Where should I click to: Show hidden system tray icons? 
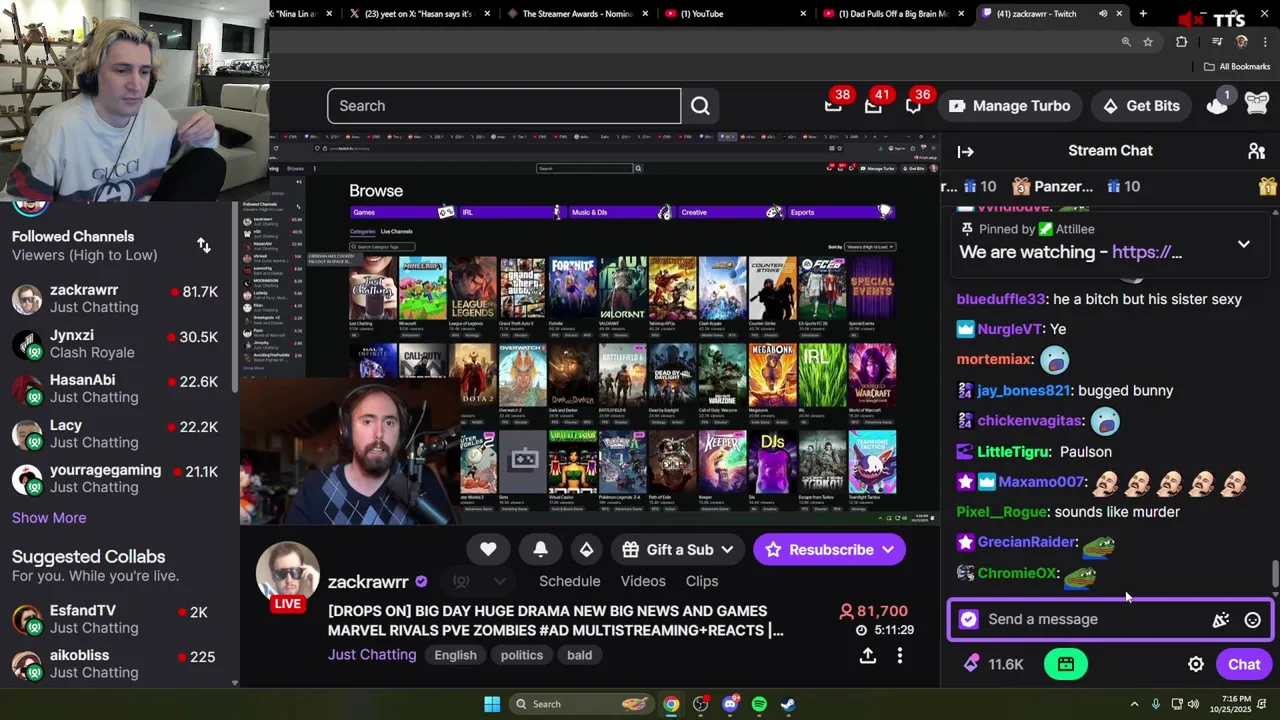click(x=1134, y=704)
